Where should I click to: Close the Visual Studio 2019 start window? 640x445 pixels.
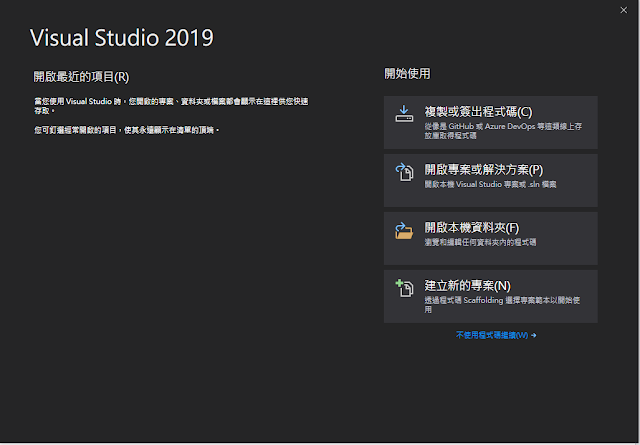(623, 10)
